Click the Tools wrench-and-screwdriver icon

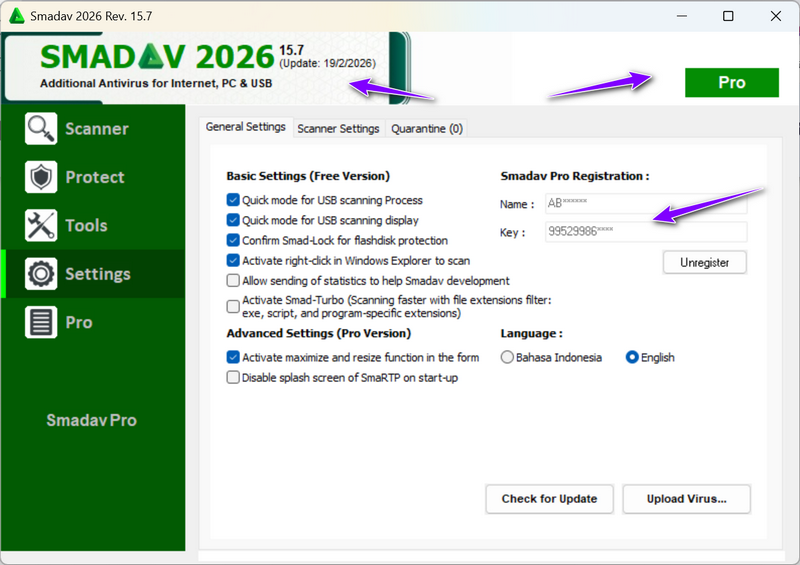(x=41, y=225)
